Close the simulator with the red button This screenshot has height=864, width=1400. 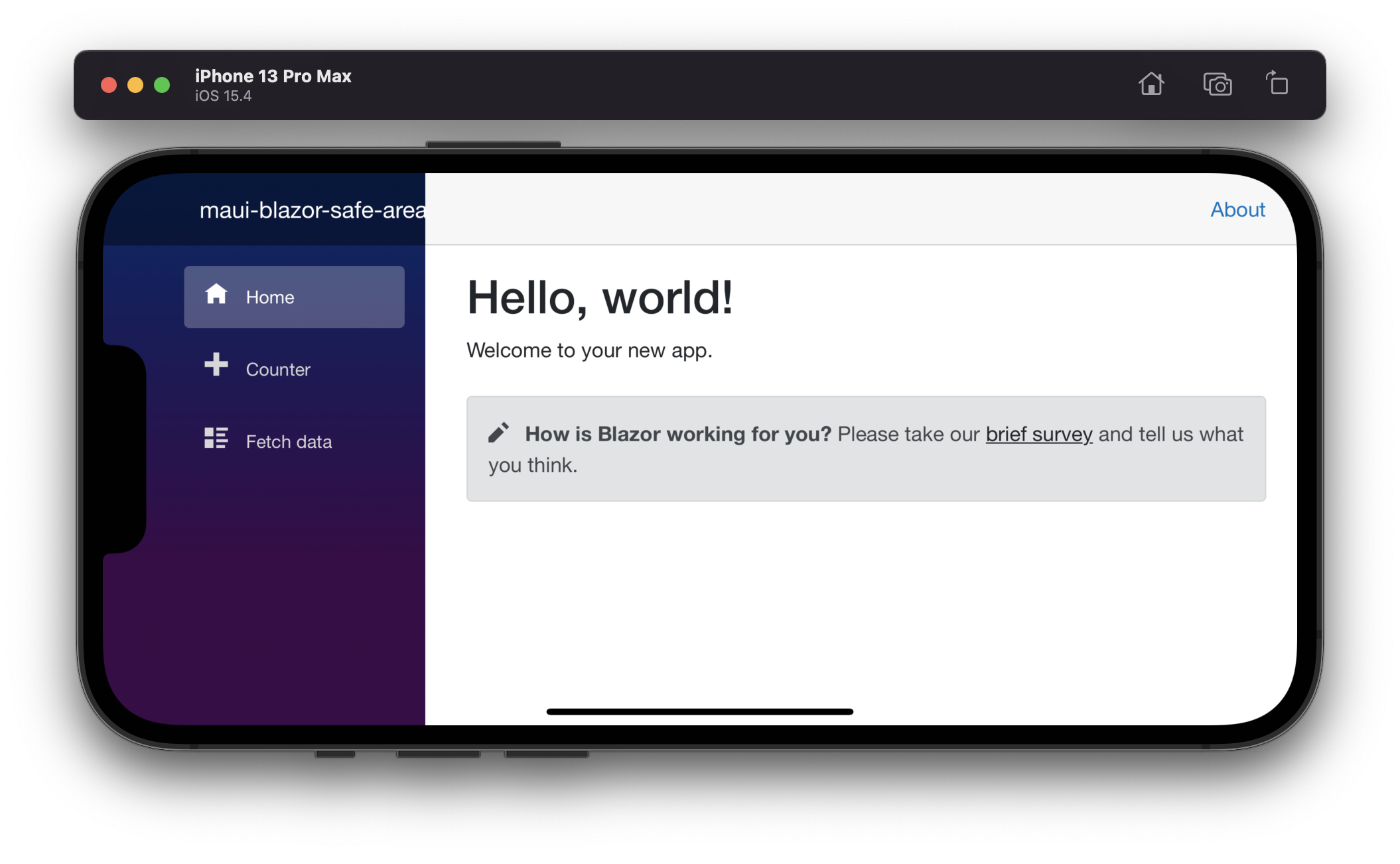tap(109, 85)
